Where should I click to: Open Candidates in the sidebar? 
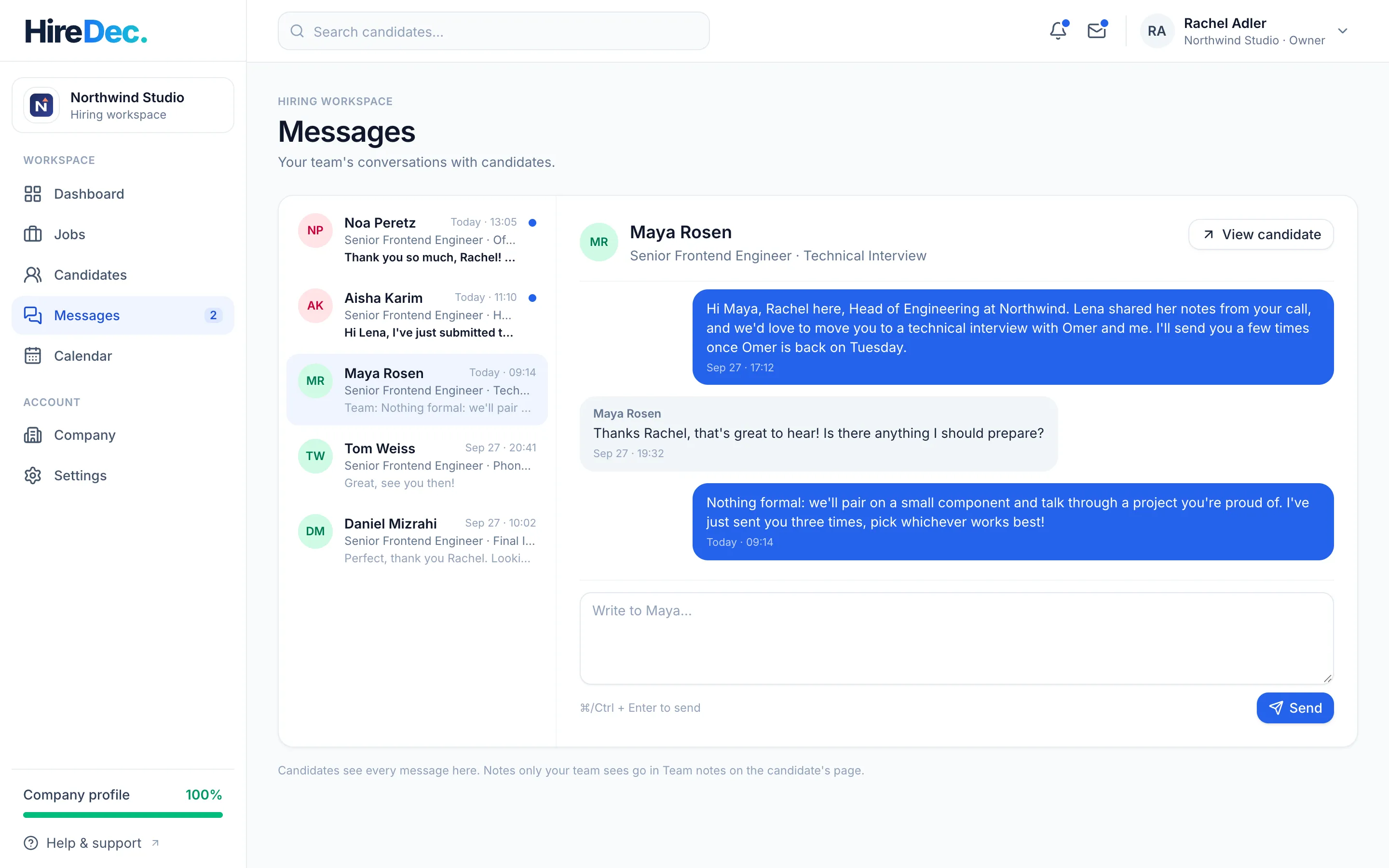123,275
